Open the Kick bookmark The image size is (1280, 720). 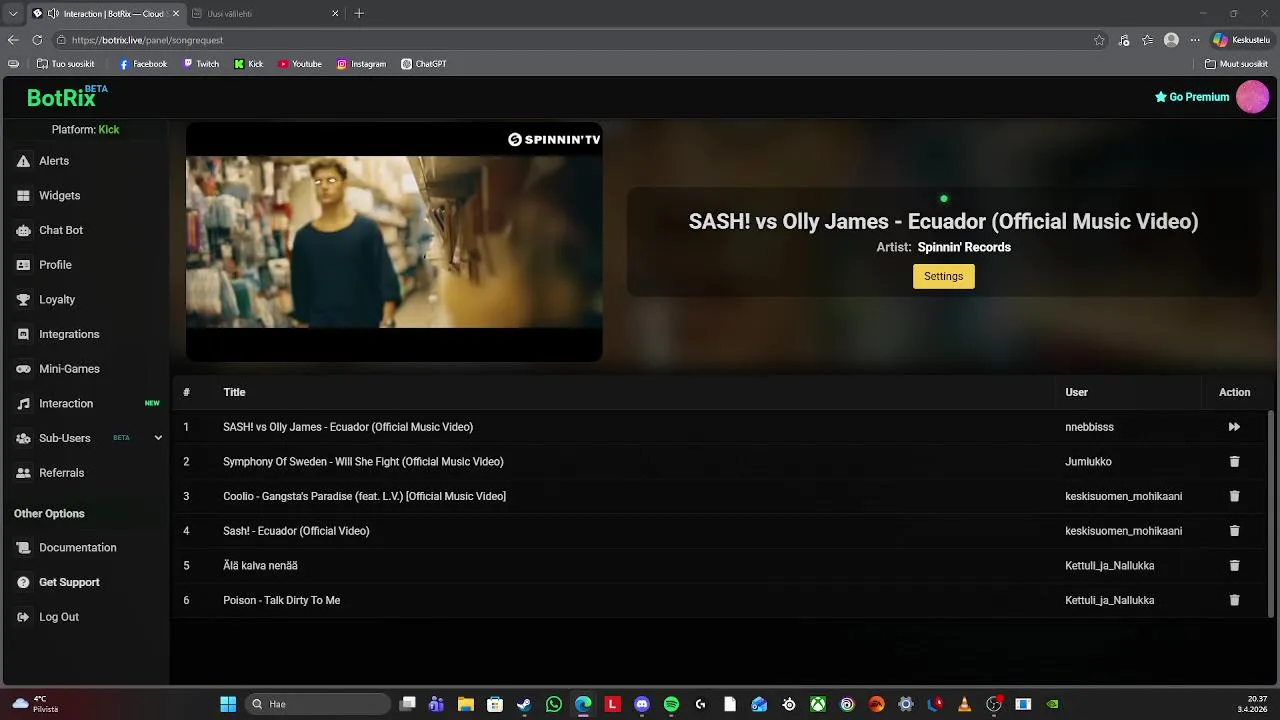(x=248, y=64)
